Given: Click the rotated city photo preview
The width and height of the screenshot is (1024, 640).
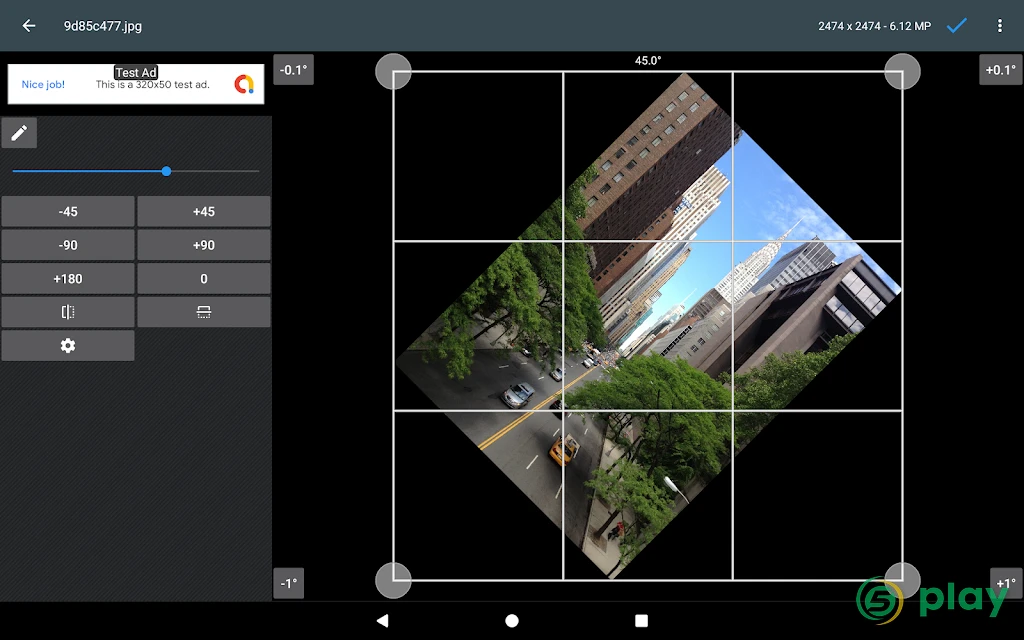Looking at the screenshot, I should click(x=648, y=325).
